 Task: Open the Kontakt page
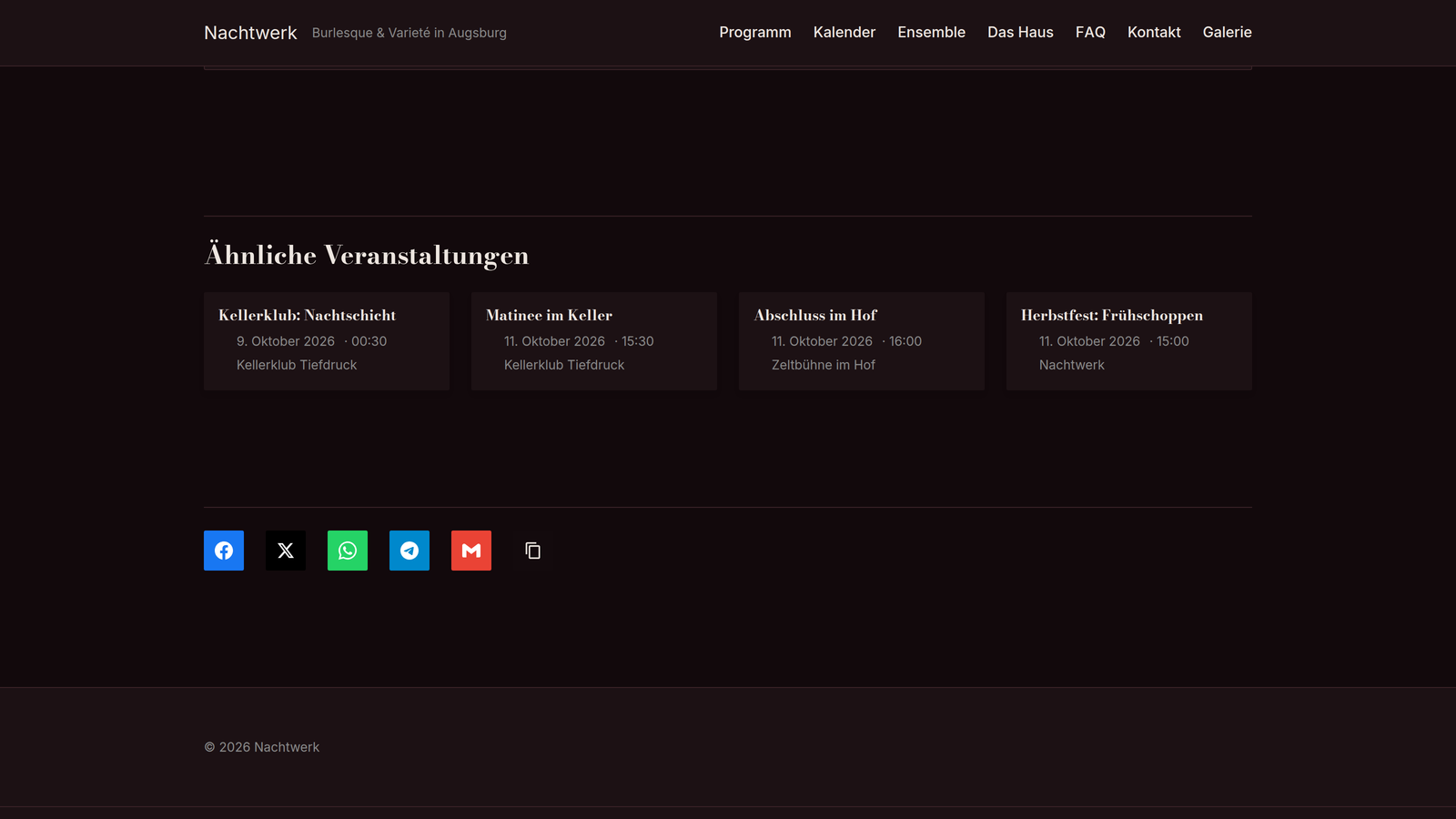click(1154, 33)
